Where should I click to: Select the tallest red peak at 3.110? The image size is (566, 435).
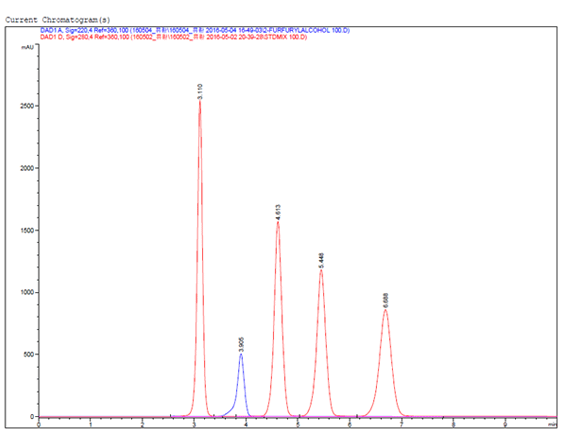[200, 258]
